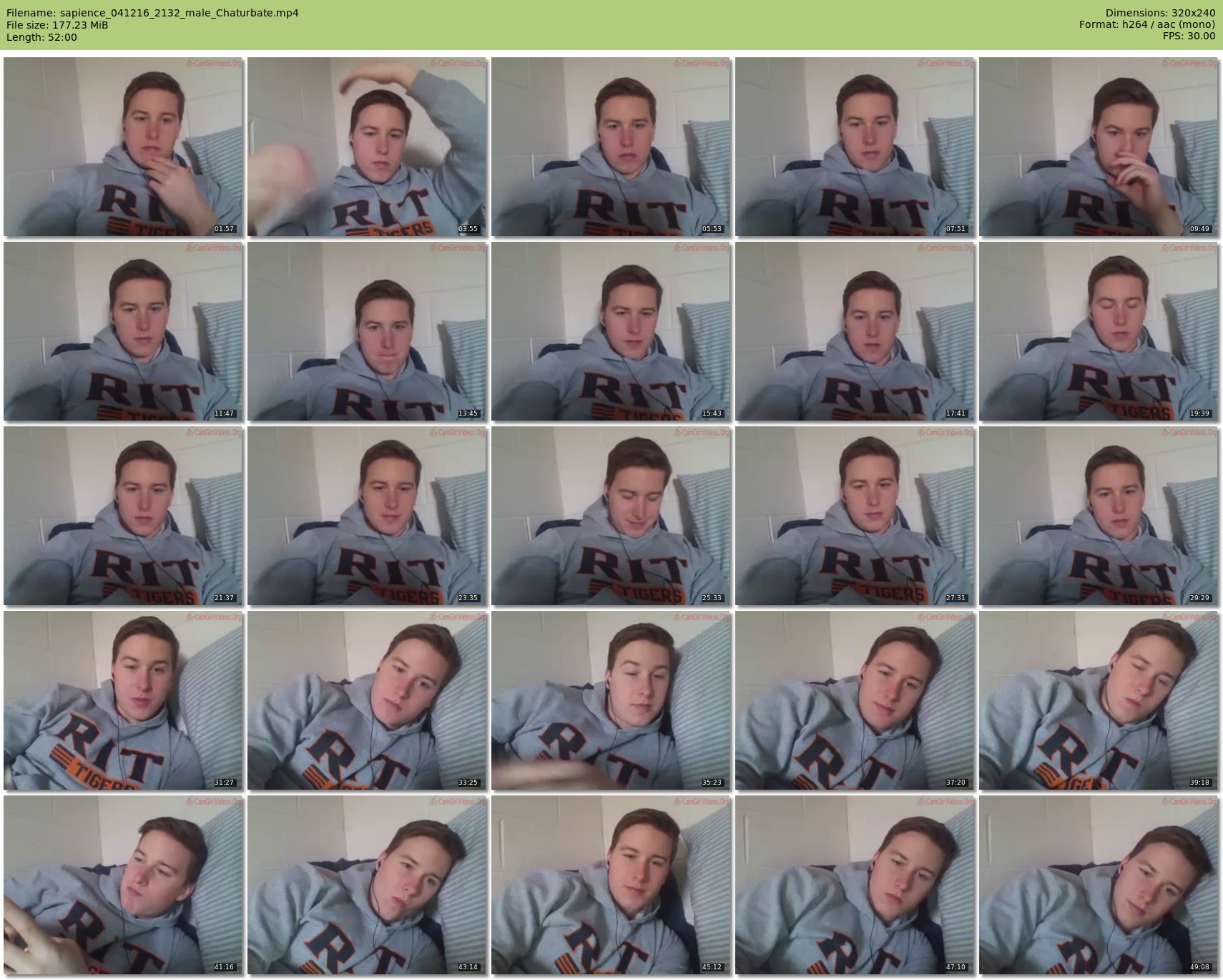This screenshot has width=1223, height=980.
Task: Select the frame stamped 17:41
Action: click(855, 331)
